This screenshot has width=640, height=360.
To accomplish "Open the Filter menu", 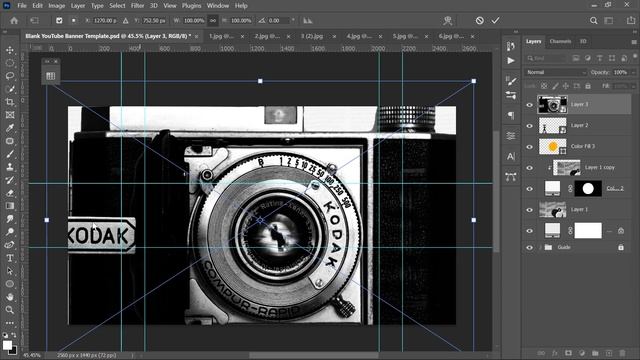I will tap(138, 6).
